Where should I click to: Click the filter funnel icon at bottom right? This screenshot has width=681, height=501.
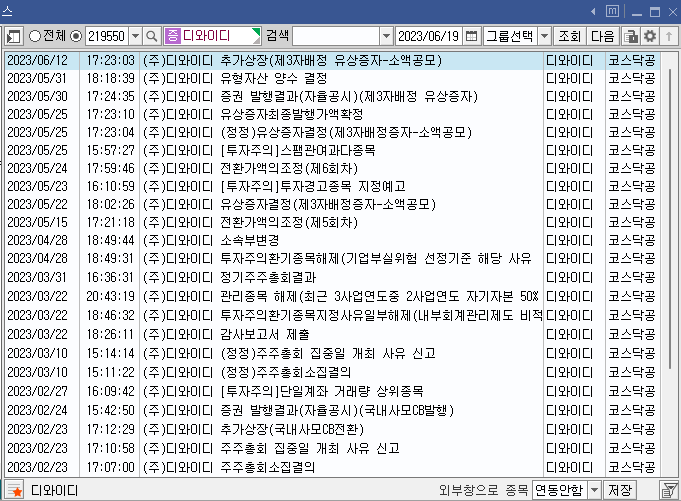669,490
